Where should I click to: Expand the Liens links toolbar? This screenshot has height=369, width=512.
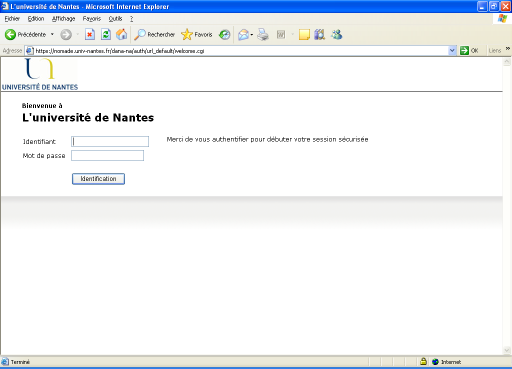495,51
